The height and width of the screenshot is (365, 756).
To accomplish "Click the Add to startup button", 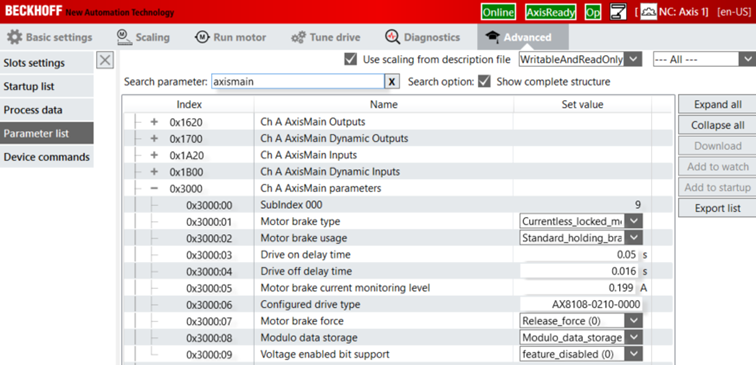I will point(717,188).
